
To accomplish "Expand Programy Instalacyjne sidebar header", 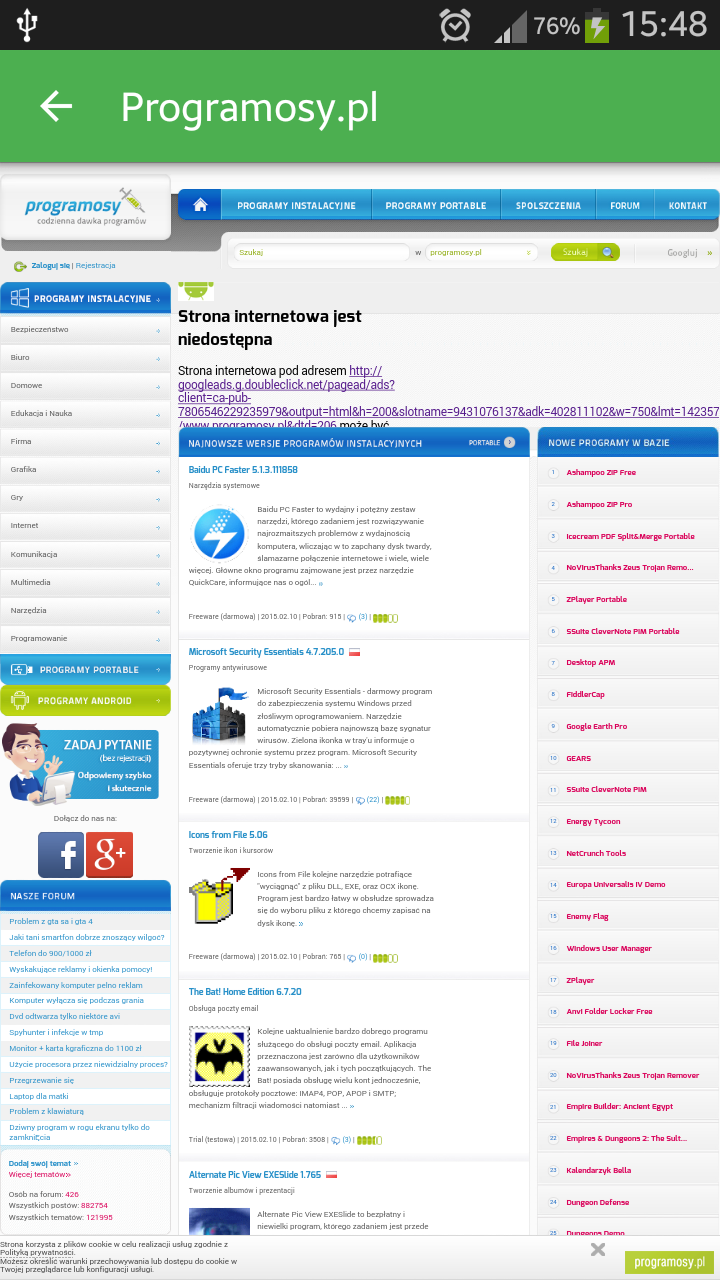I will (85, 298).
